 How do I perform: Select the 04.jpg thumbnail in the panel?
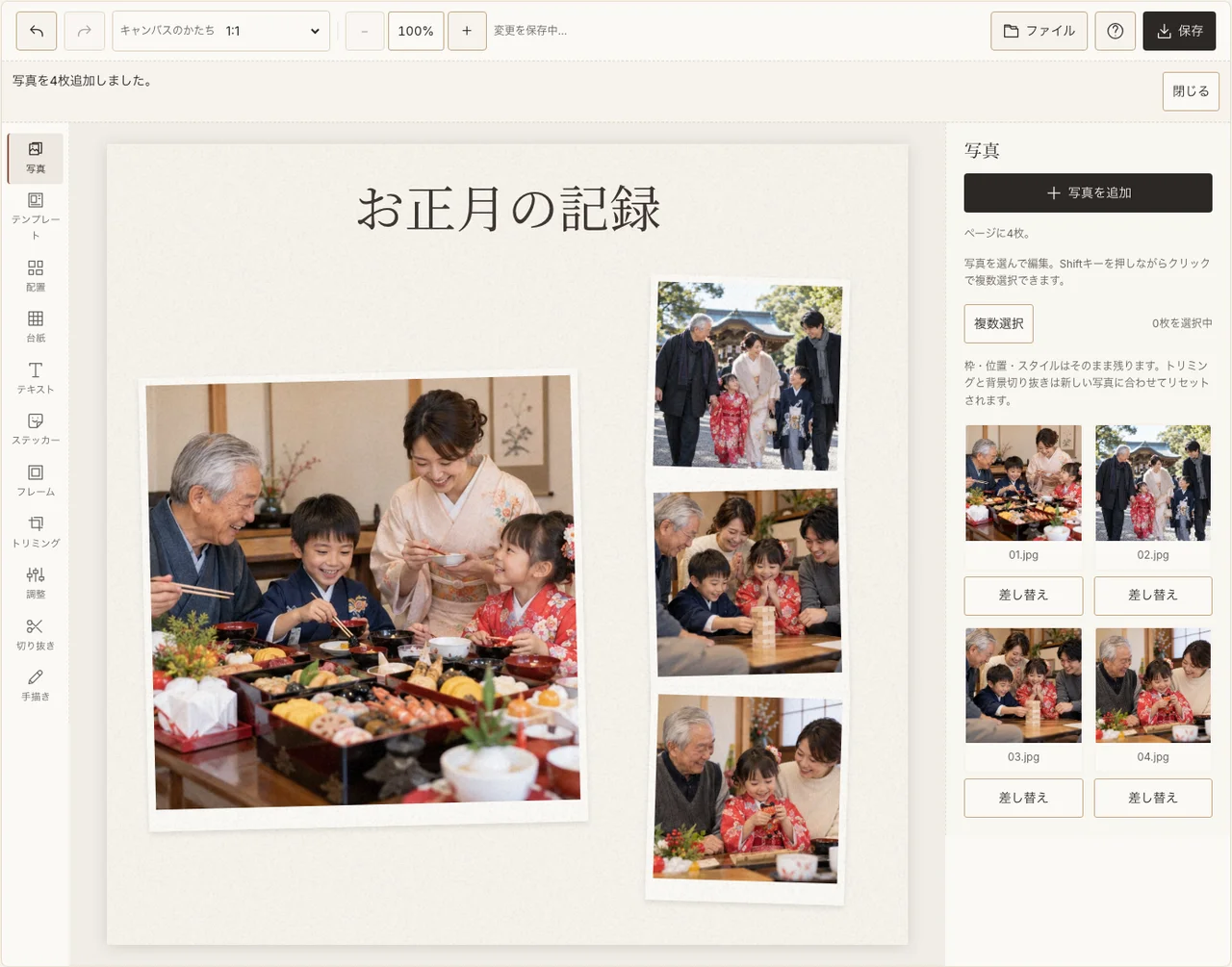[x=1153, y=685]
